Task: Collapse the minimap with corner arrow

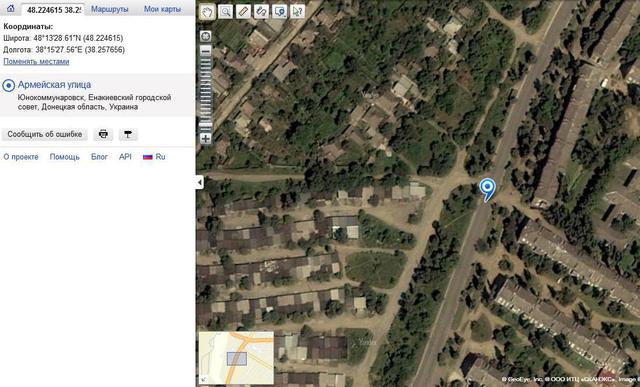Action: click(203, 380)
